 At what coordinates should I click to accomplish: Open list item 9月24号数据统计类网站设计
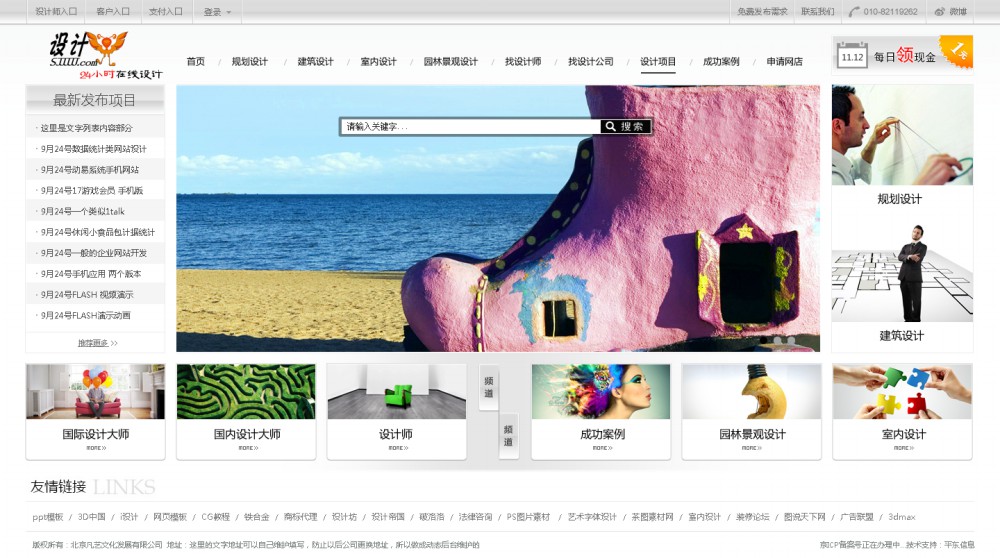94,149
